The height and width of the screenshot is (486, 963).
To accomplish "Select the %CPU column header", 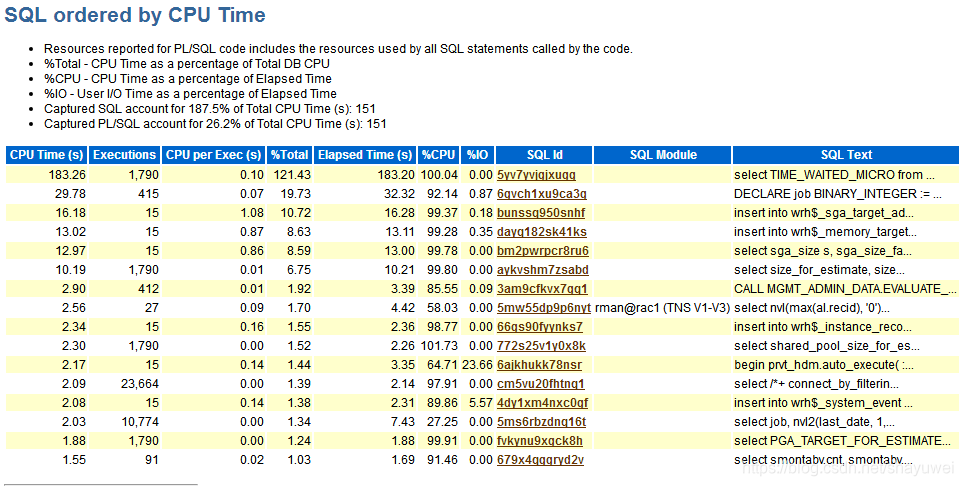I will (x=439, y=155).
